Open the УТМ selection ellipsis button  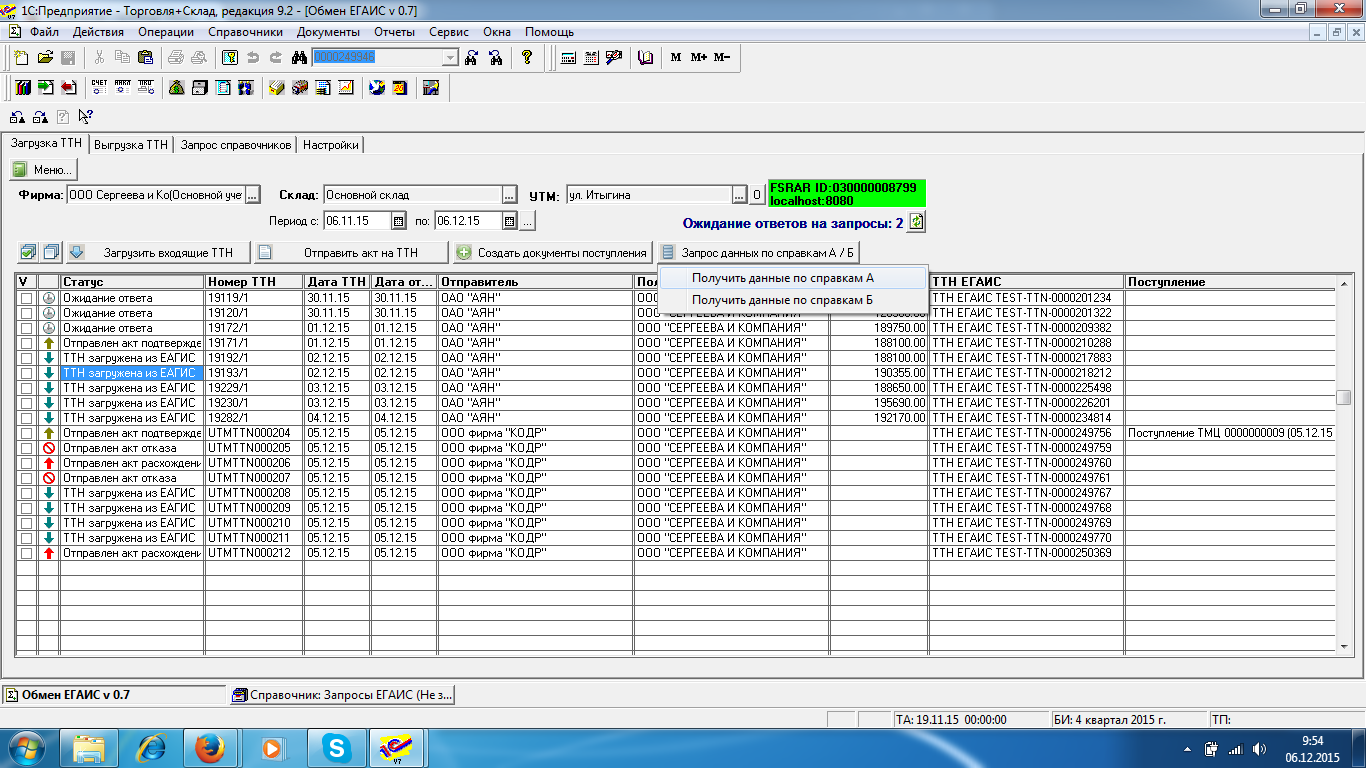[x=740, y=195]
